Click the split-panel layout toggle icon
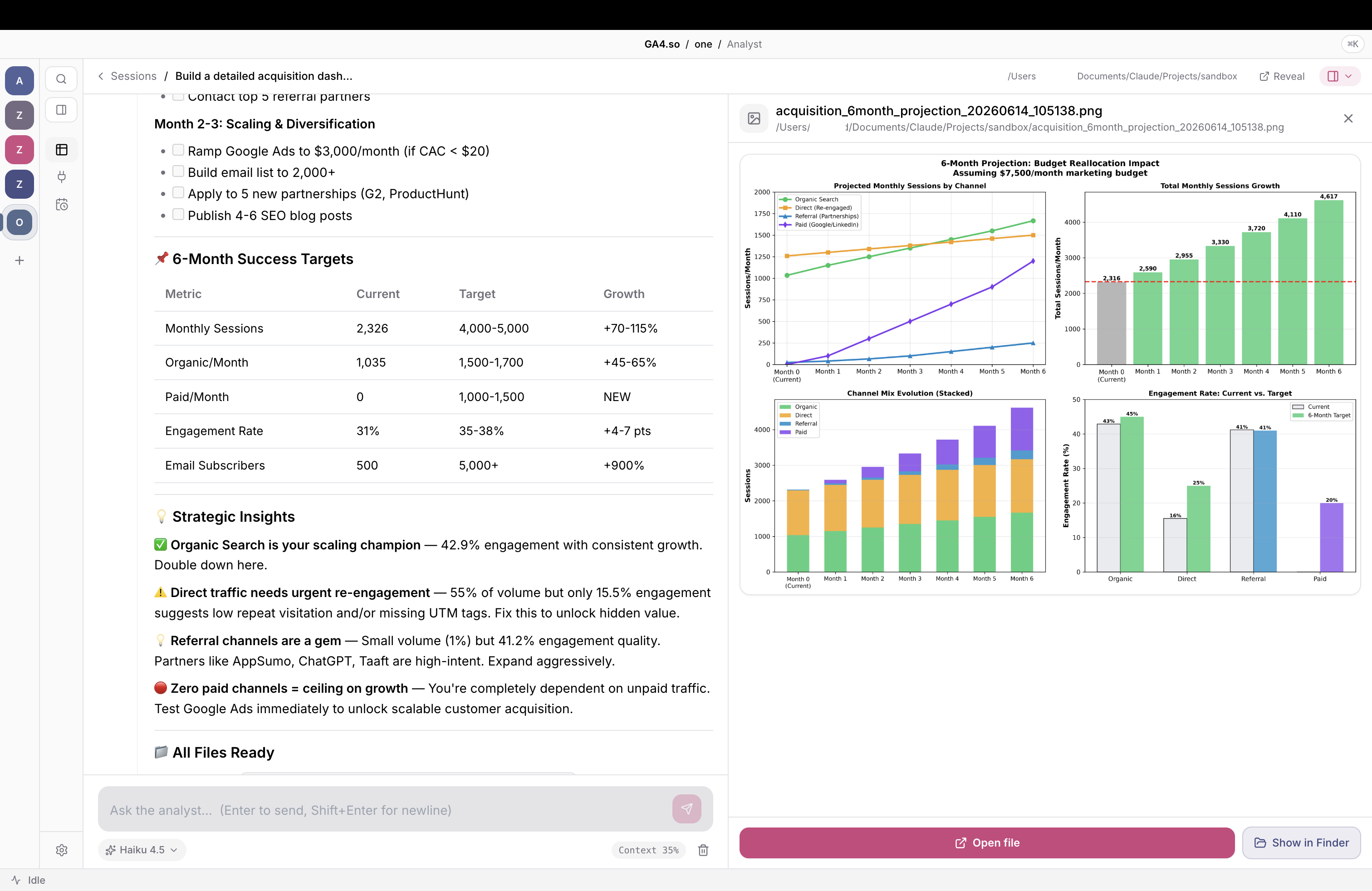Image resolution: width=1372 pixels, height=891 pixels. (x=1333, y=76)
